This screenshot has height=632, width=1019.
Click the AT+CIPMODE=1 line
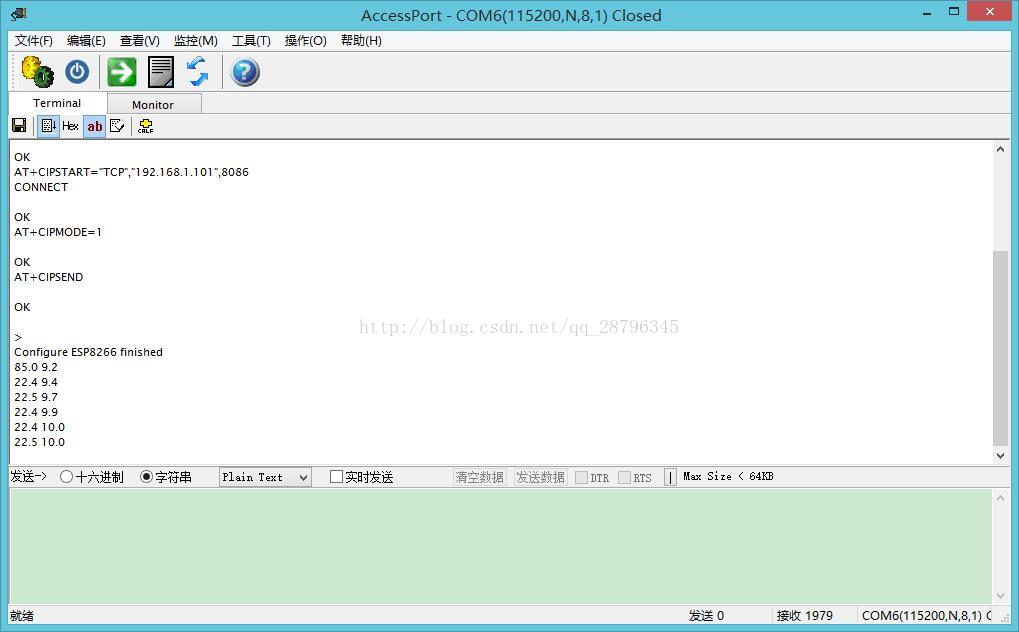[58, 232]
